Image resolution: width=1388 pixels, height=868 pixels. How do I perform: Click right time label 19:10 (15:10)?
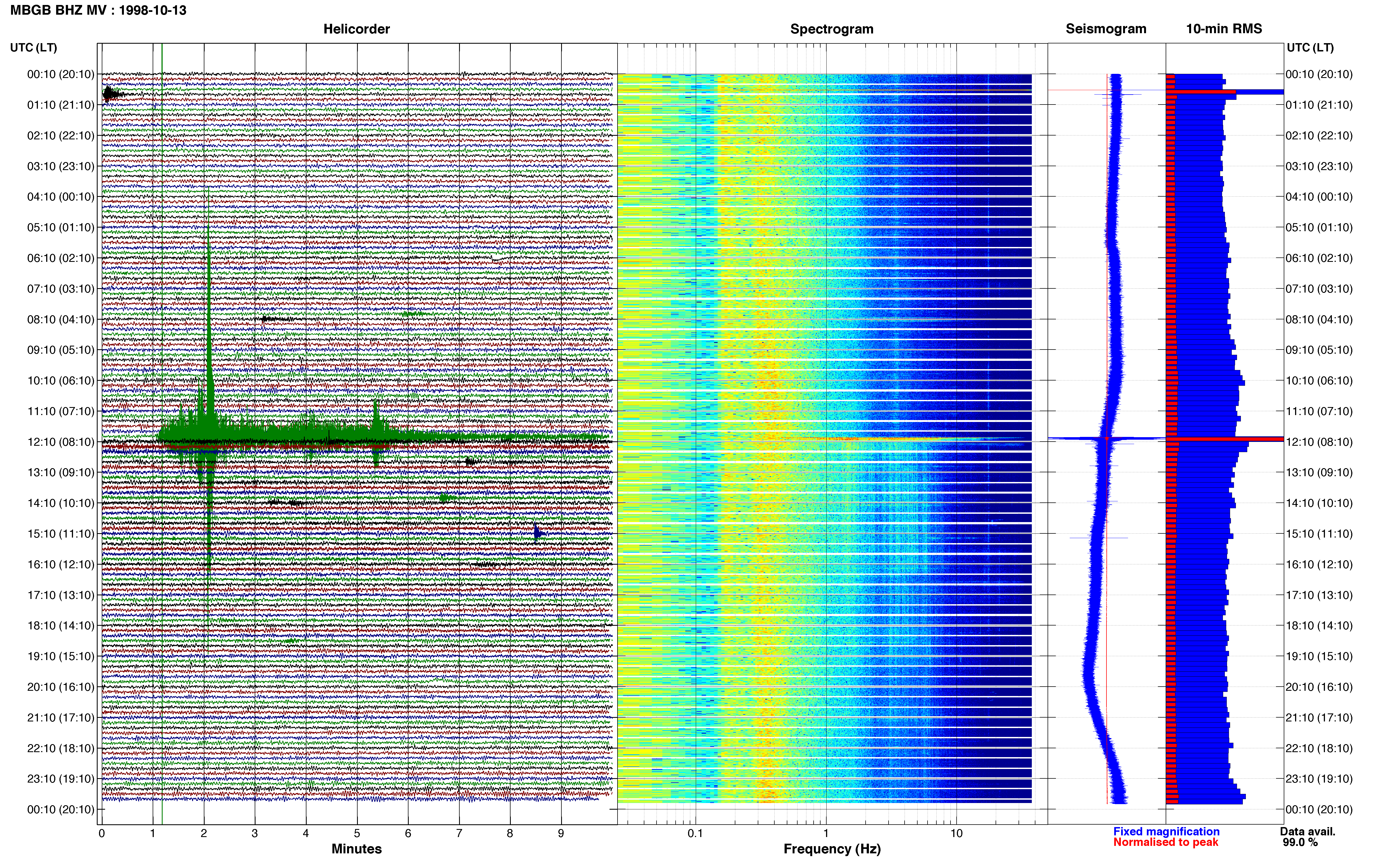coord(1319,656)
